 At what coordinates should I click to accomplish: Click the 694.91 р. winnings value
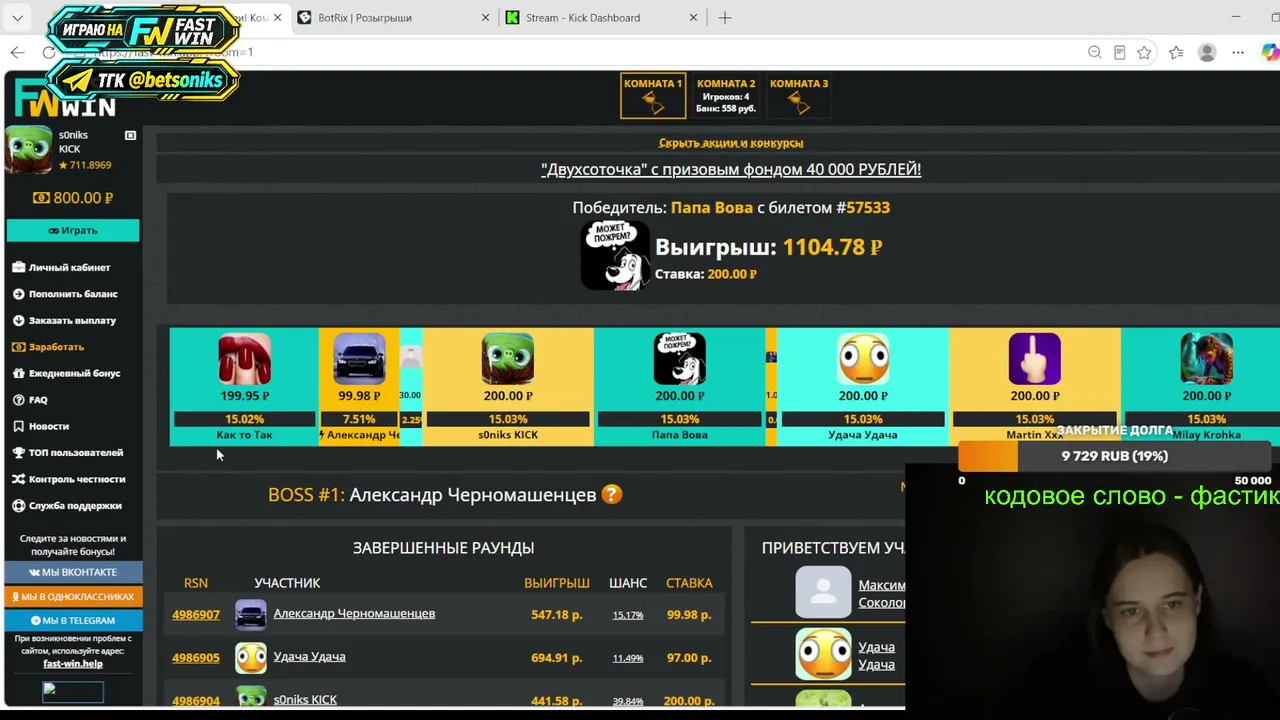(x=557, y=658)
